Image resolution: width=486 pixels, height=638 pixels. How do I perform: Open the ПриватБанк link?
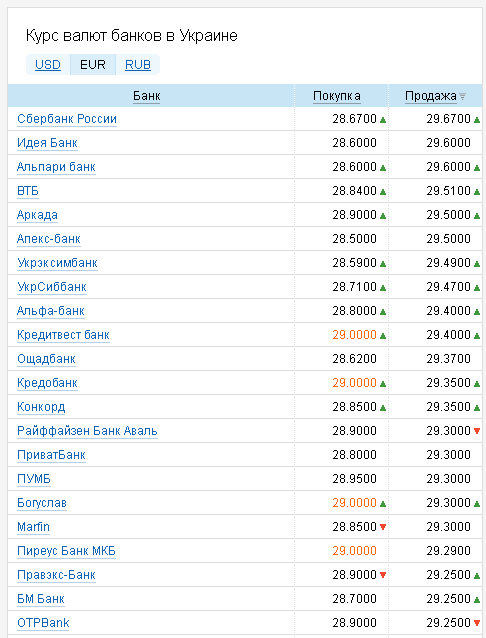click(51, 454)
